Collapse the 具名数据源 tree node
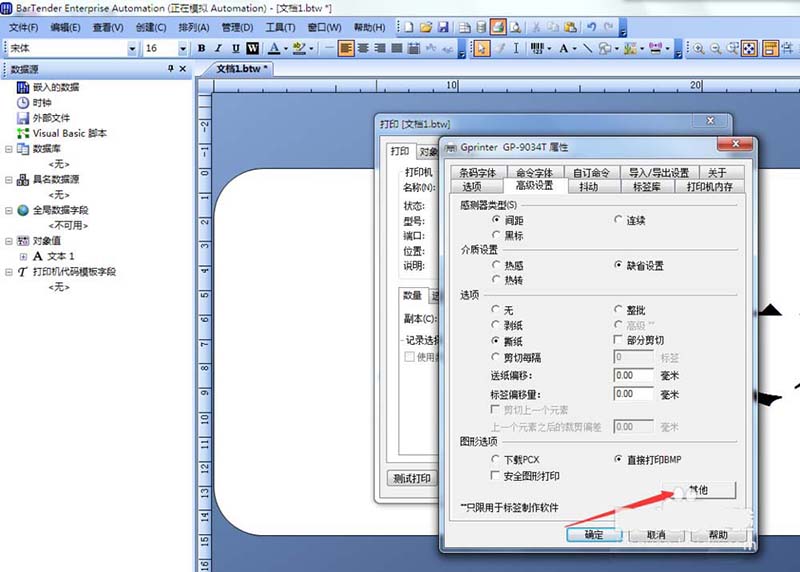This screenshot has height=572, width=800. point(9,180)
